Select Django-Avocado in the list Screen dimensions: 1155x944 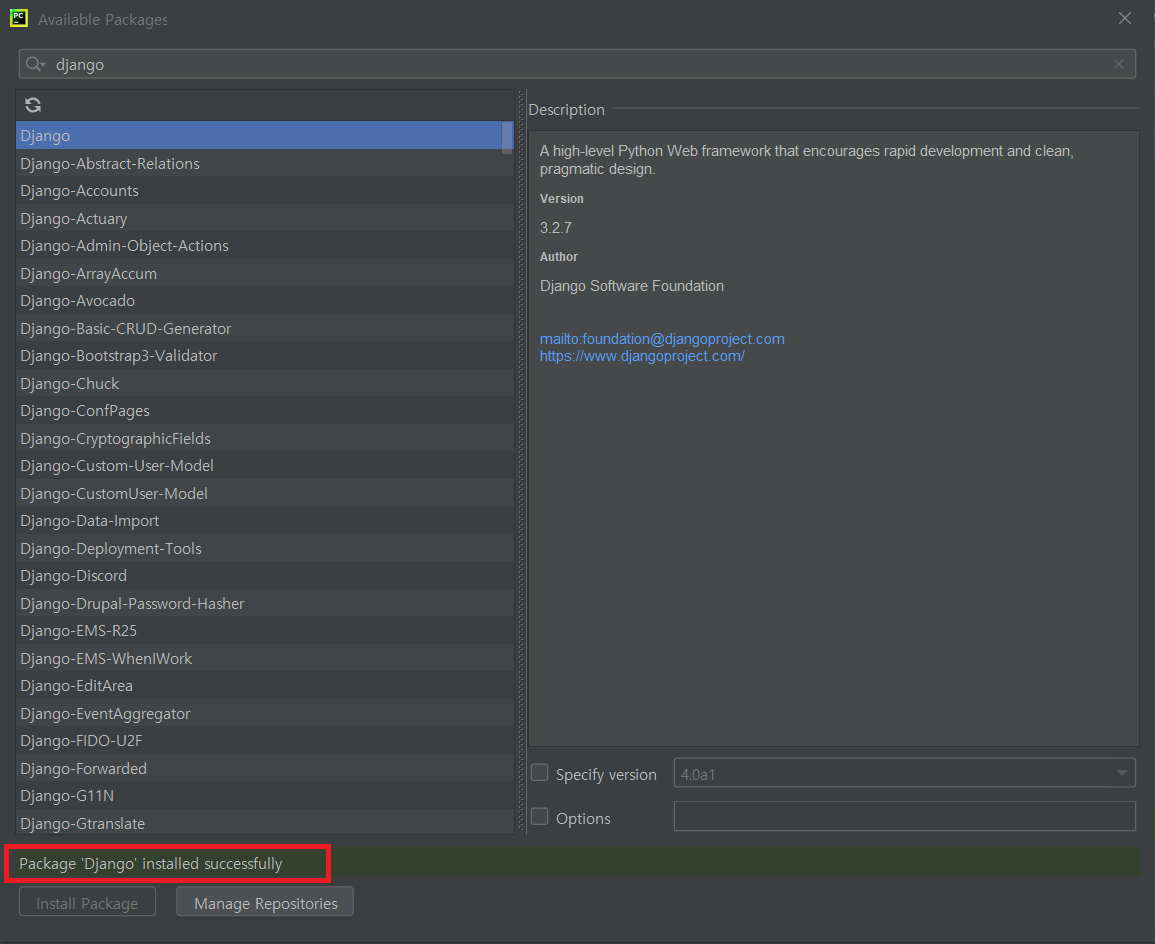point(264,301)
